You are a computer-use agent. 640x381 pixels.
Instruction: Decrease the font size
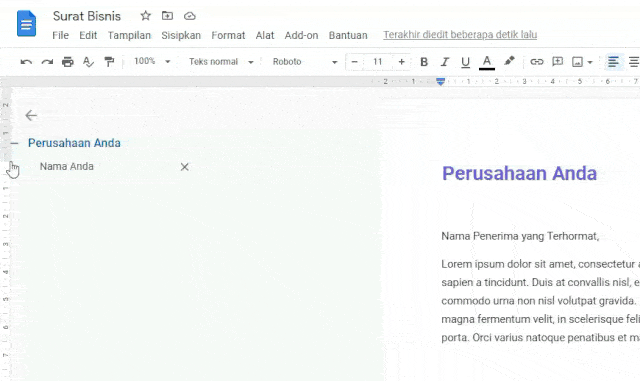click(354, 62)
